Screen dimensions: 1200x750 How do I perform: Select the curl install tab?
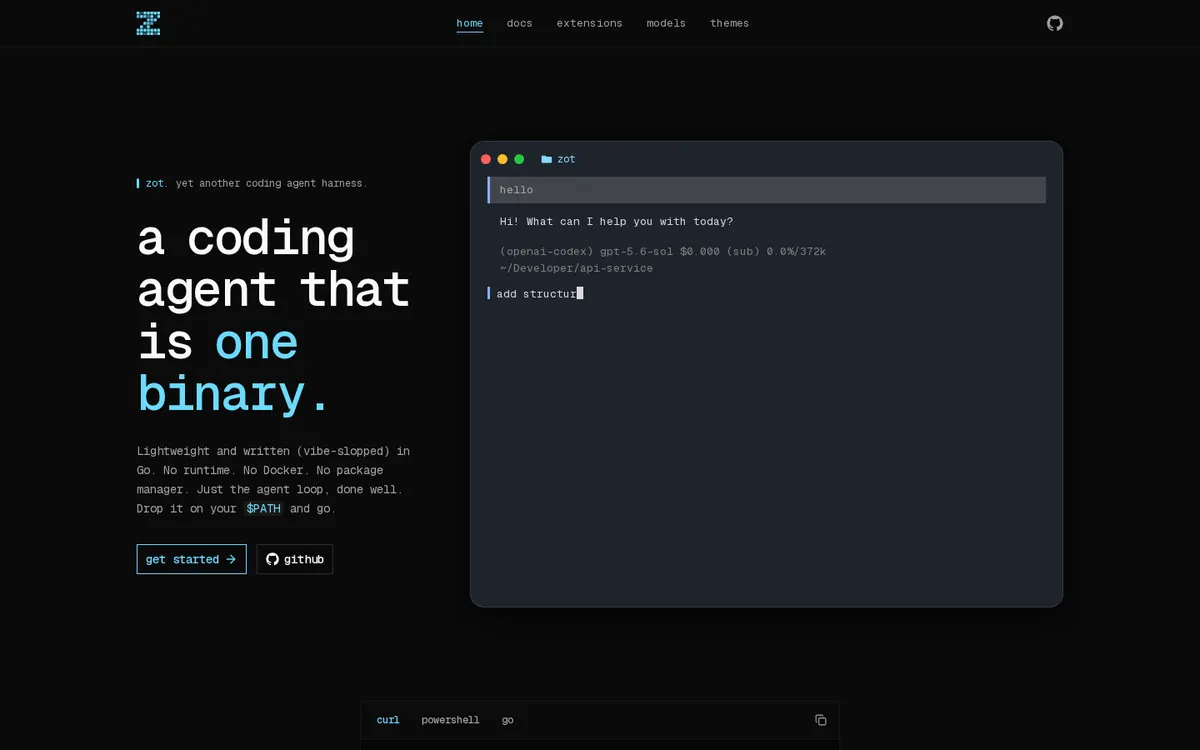point(388,720)
